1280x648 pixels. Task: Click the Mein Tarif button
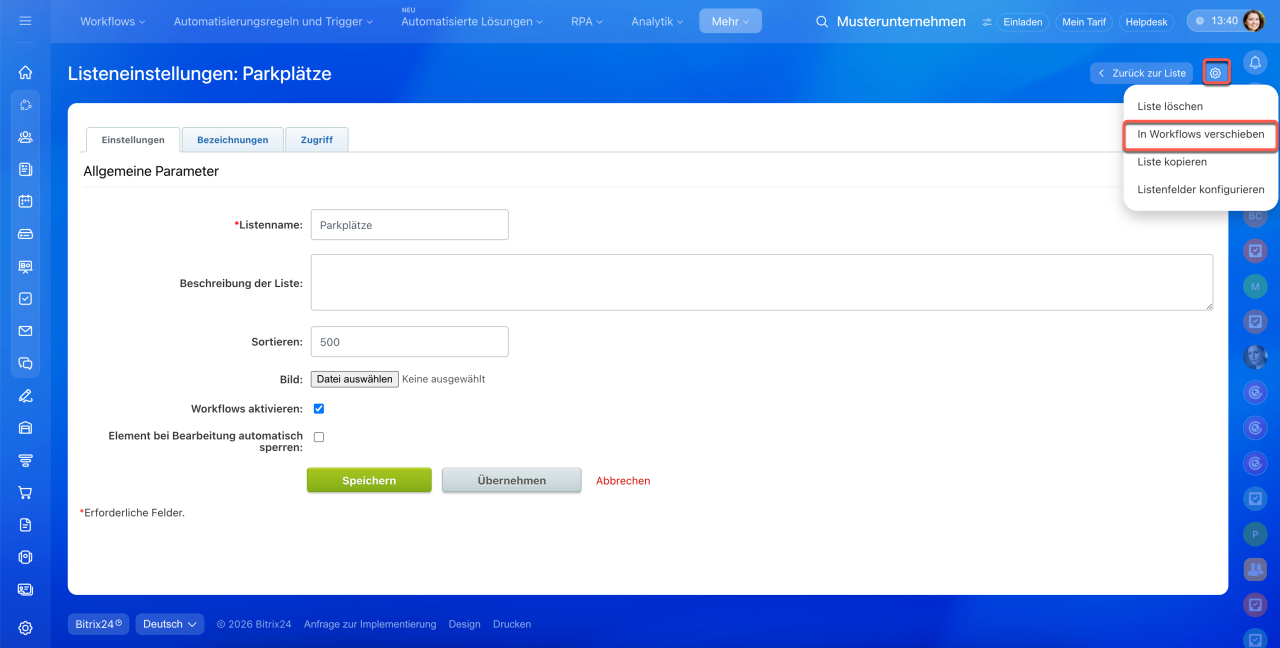[x=1084, y=22]
